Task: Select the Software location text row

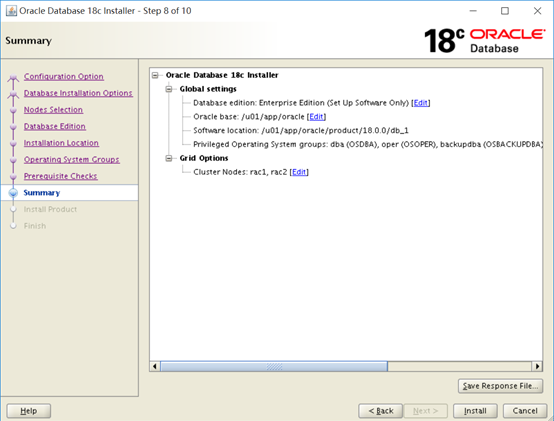Action: click(x=301, y=131)
